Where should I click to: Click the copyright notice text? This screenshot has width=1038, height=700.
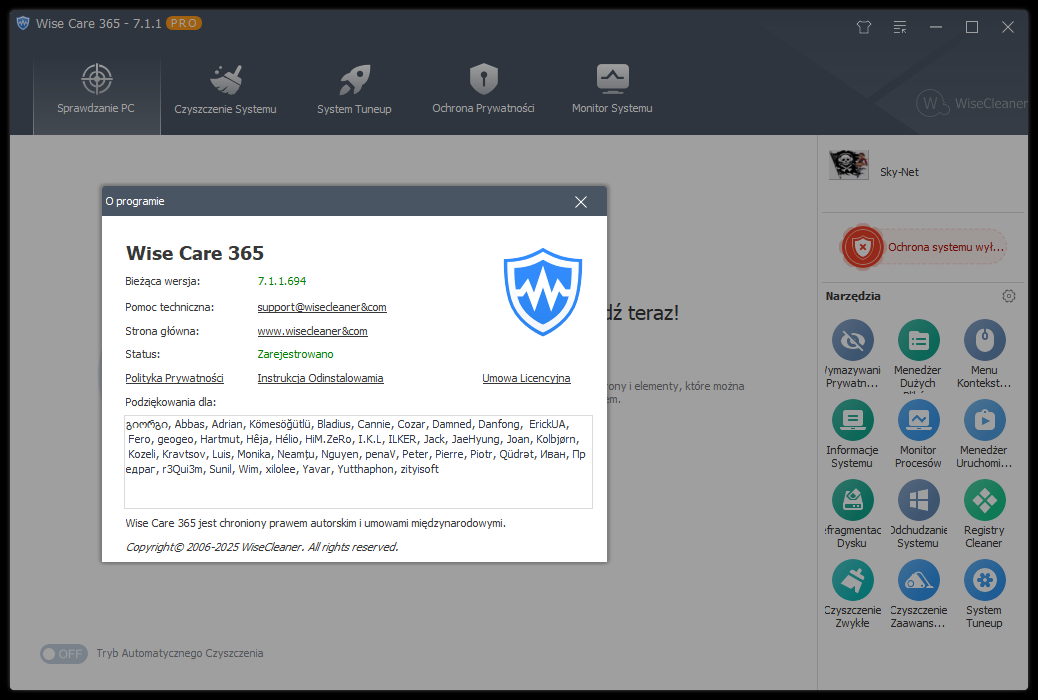click(x=262, y=547)
